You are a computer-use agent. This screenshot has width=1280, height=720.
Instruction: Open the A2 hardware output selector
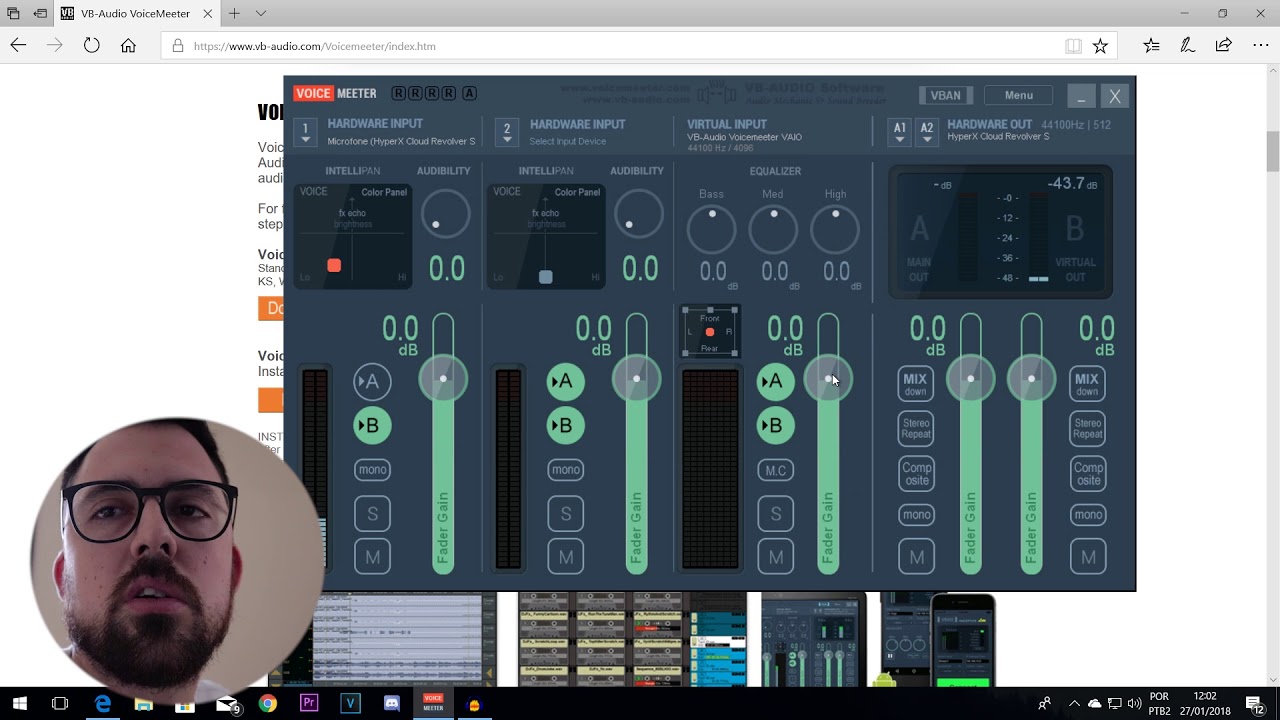[x=927, y=132]
